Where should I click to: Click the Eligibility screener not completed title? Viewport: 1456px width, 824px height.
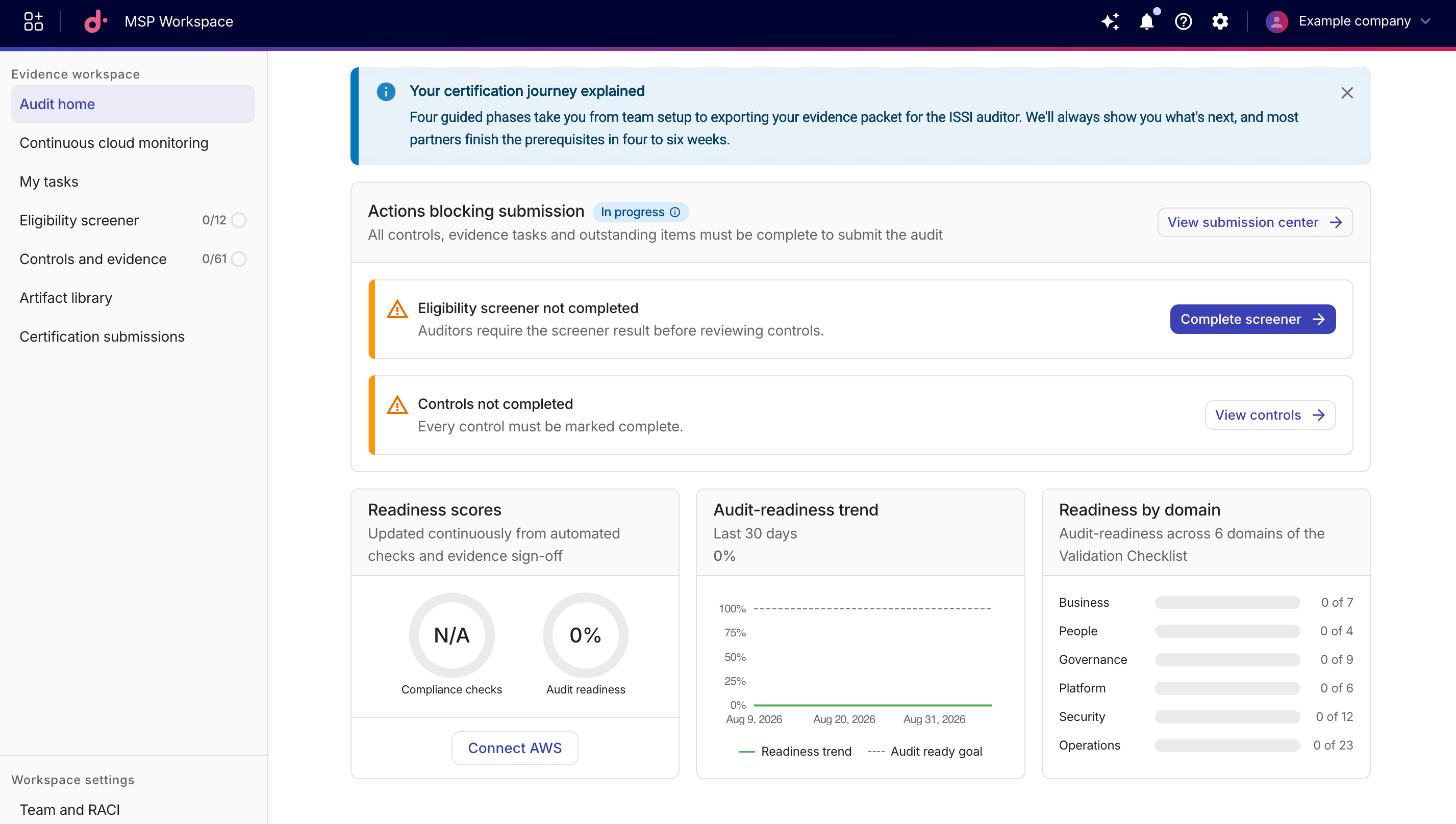click(528, 308)
